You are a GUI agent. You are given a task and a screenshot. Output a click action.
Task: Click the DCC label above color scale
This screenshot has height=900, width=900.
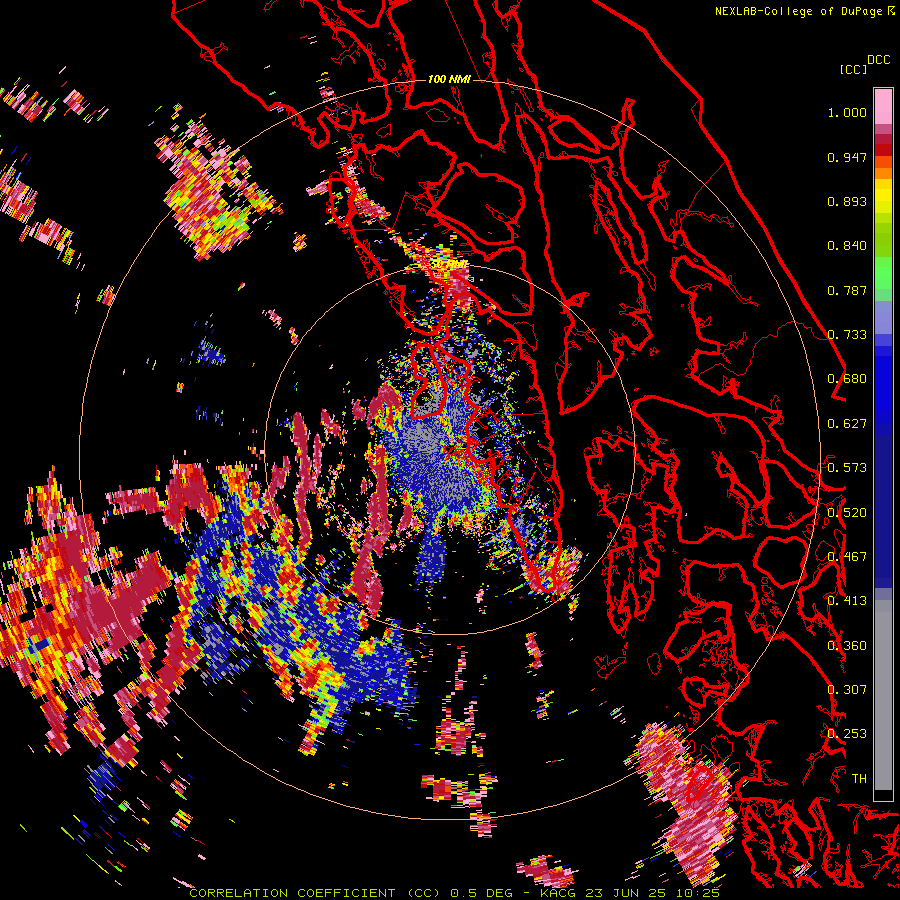pyautogui.click(x=879, y=60)
